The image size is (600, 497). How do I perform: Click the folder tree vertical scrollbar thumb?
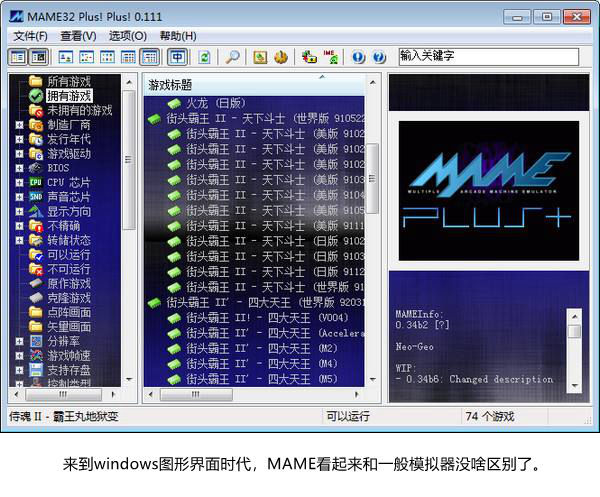[x=129, y=160]
